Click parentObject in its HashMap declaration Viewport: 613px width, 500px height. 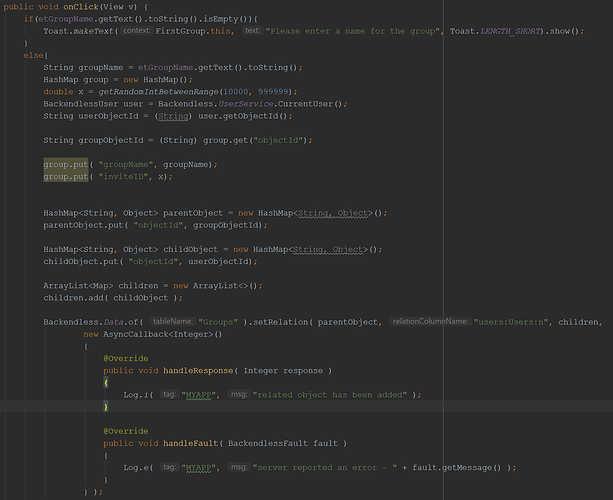click(x=193, y=213)
